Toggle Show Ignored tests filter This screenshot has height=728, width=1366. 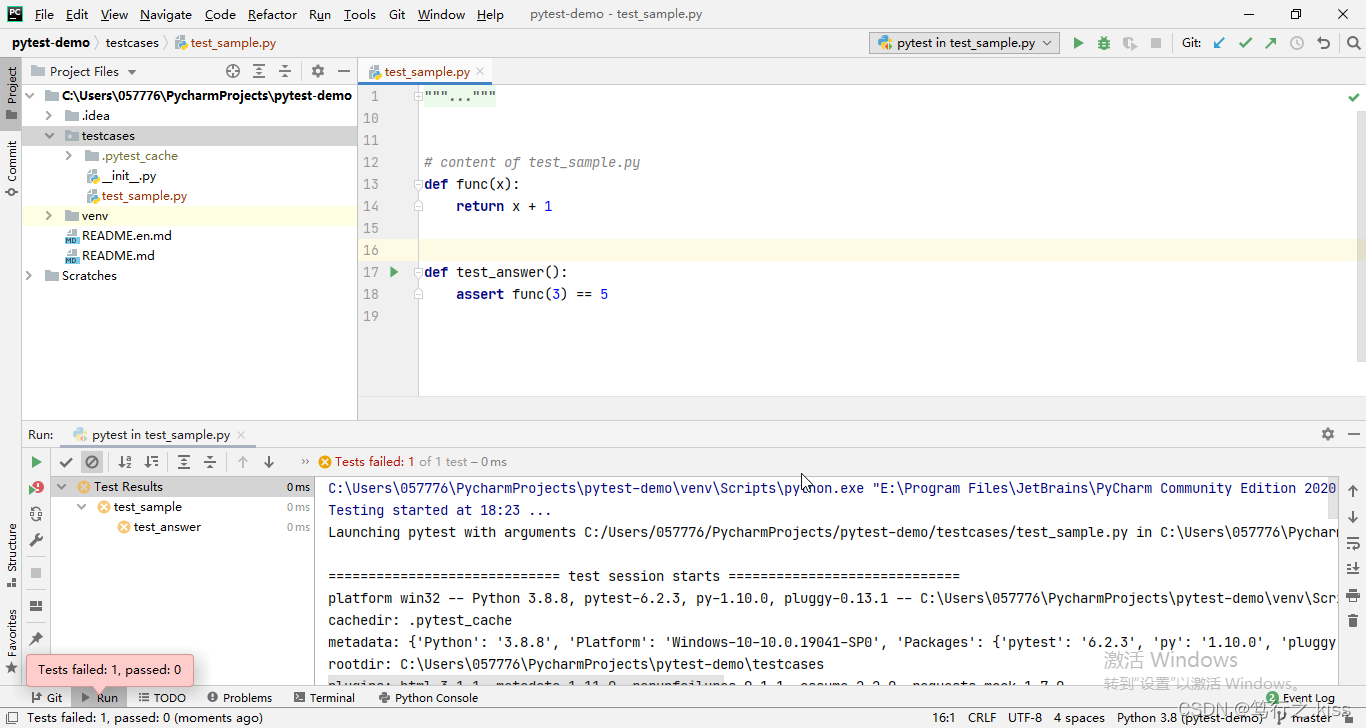coord(92,462)
